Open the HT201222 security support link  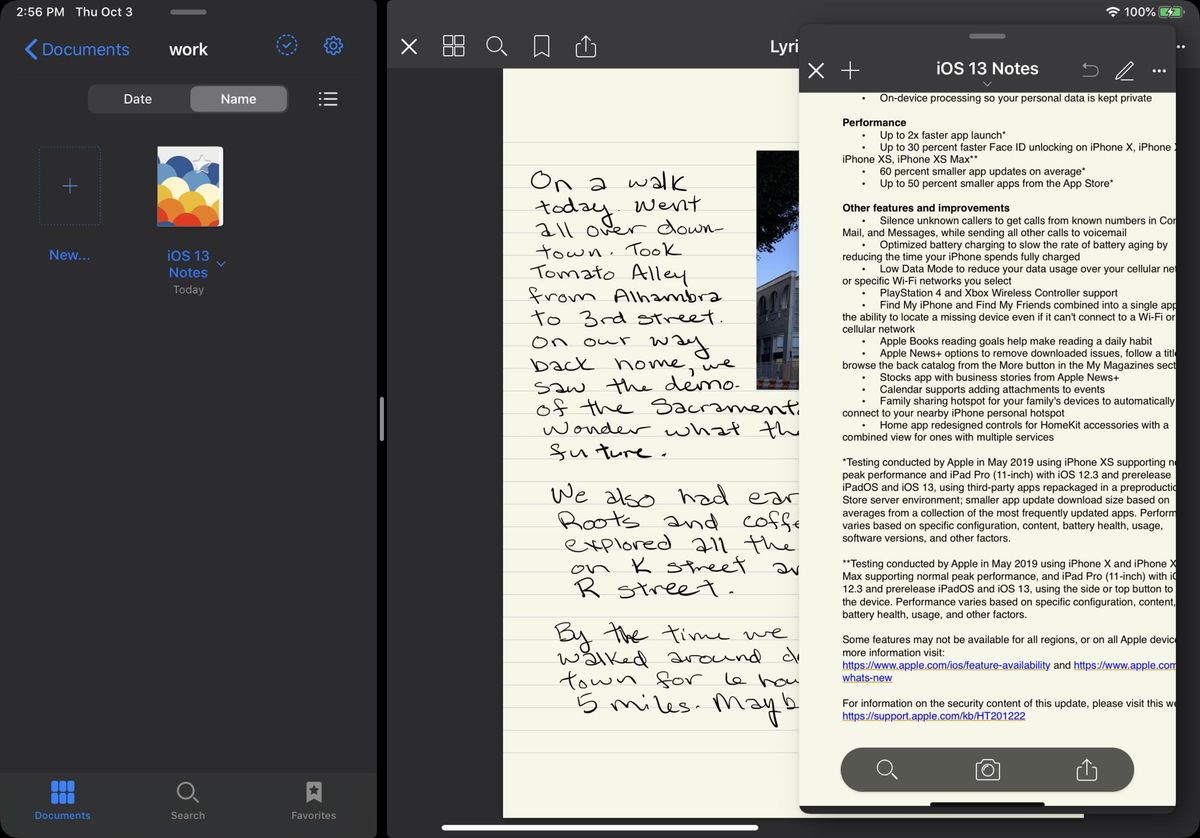point(933,715)
